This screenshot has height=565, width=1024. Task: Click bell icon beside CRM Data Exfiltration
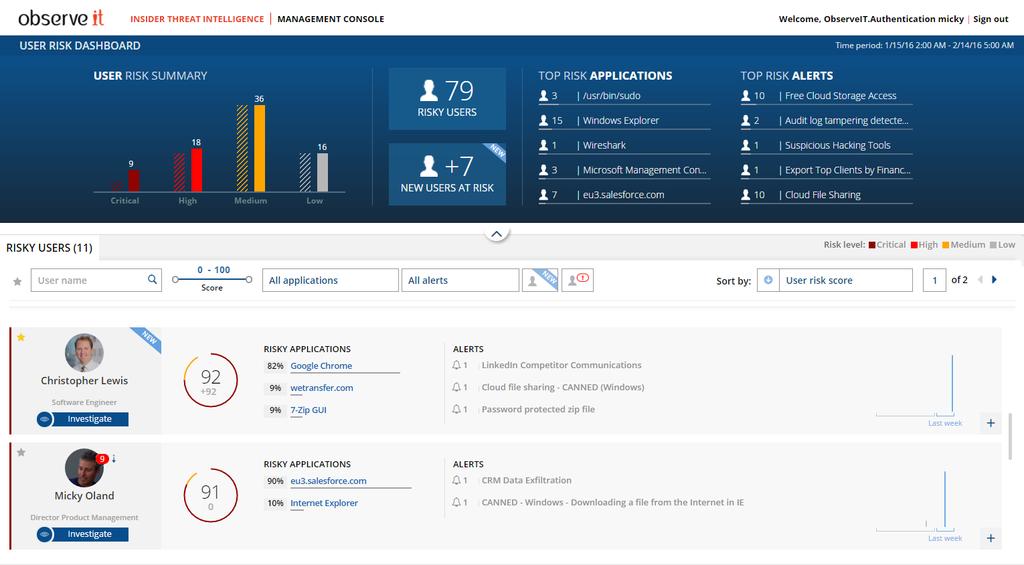pos(456,480)
